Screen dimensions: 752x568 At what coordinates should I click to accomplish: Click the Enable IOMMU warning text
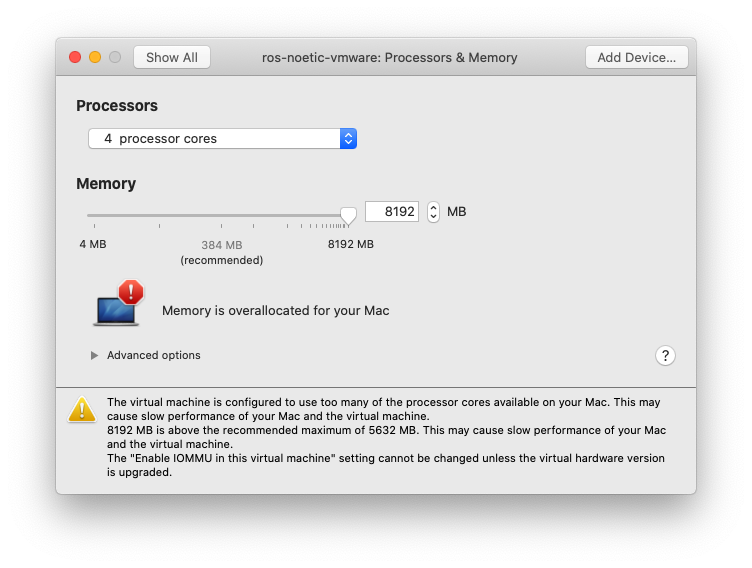coord(386,465)
